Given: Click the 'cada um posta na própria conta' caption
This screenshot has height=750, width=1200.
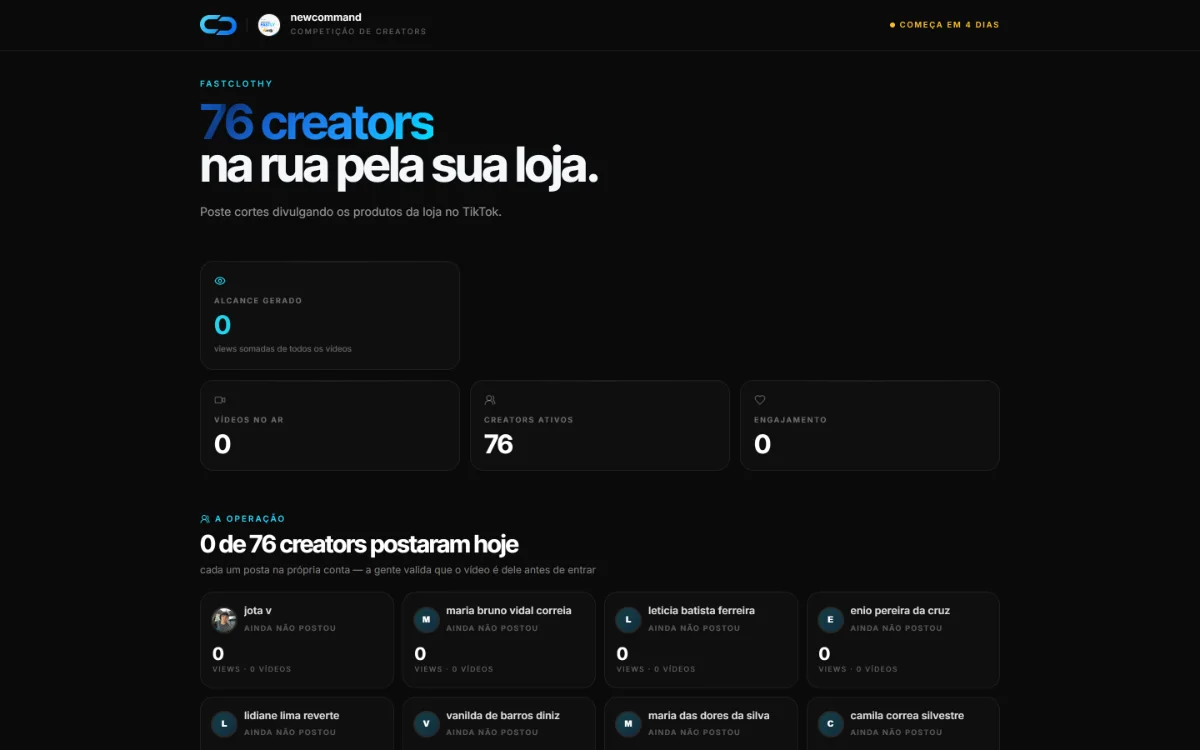Looking at the screenshot, I should point(397,570).
